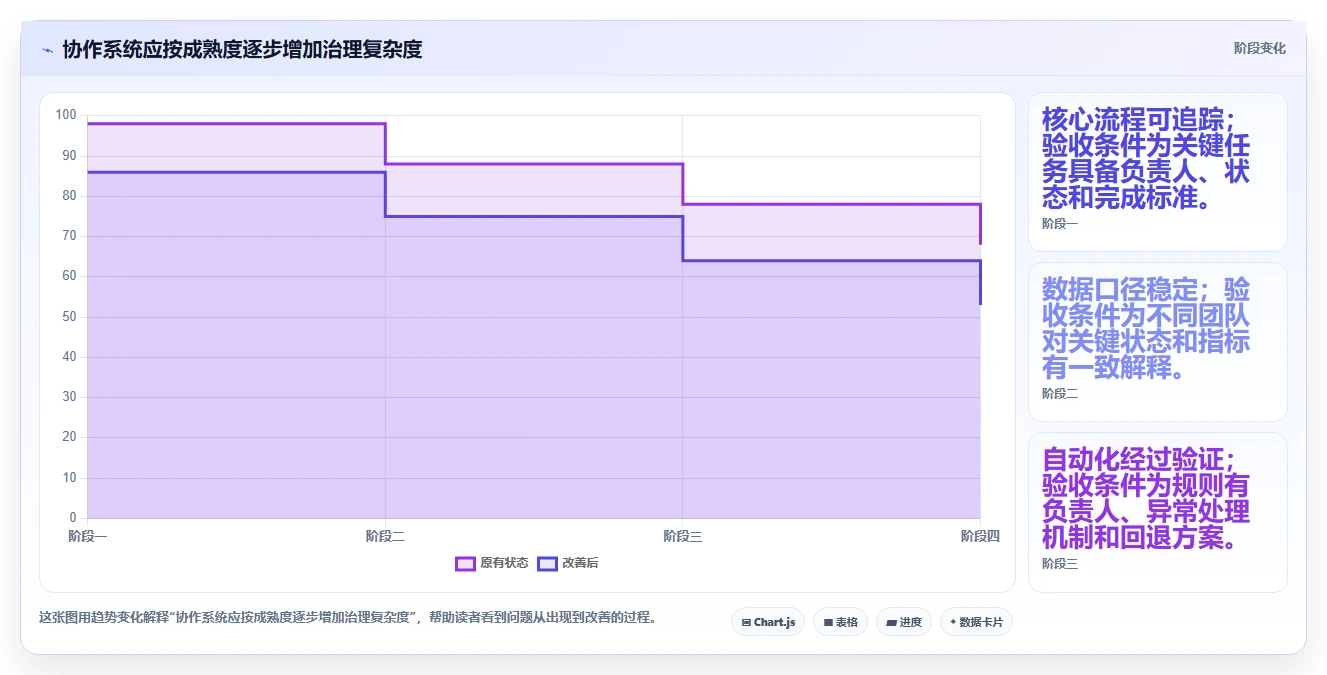
Task: Toggle the 改善后 legend entry
Action: click(568, 563)
